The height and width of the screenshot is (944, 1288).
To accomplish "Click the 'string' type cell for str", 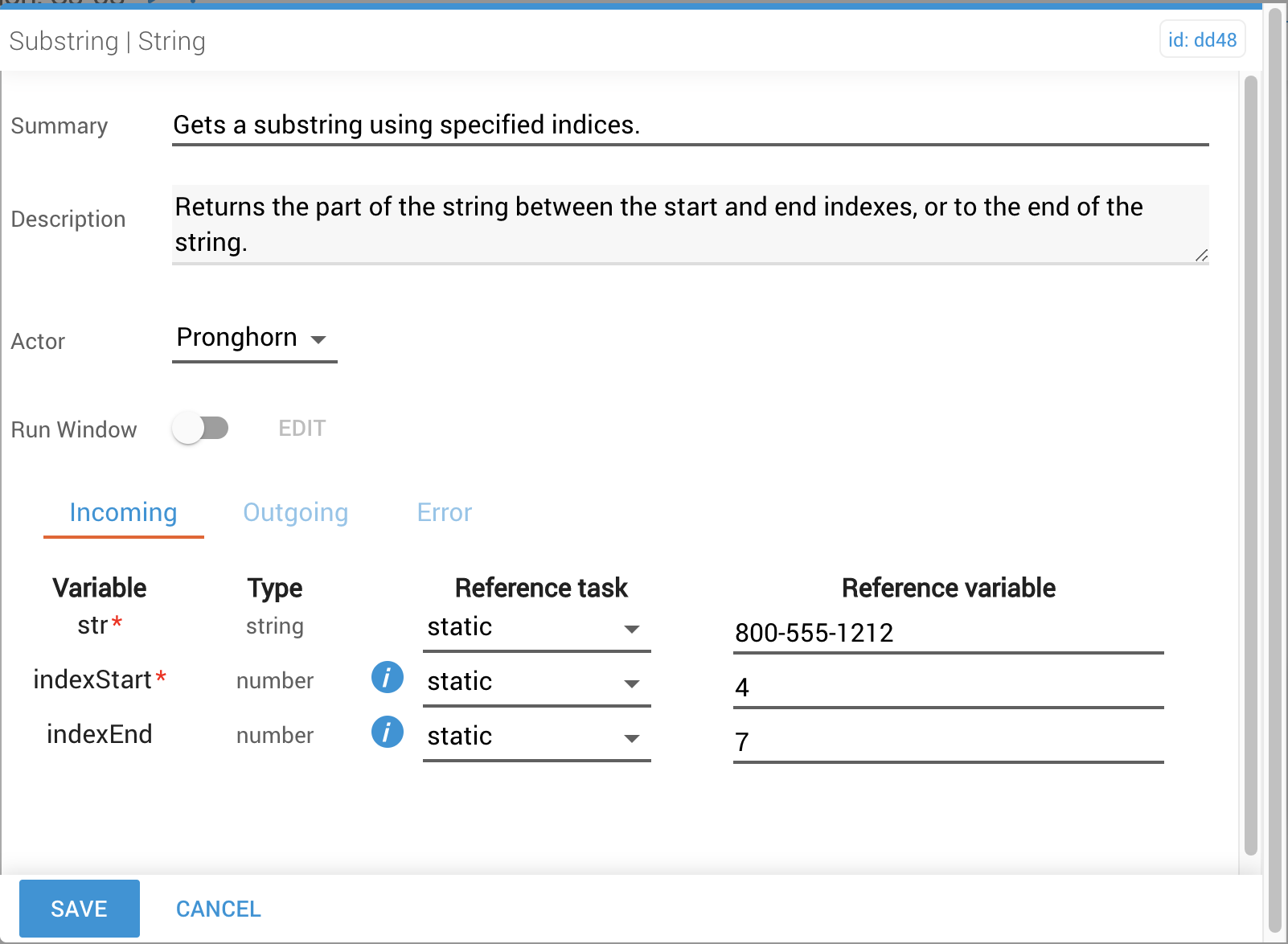I will pyautogui.click(x=275, y=626).
